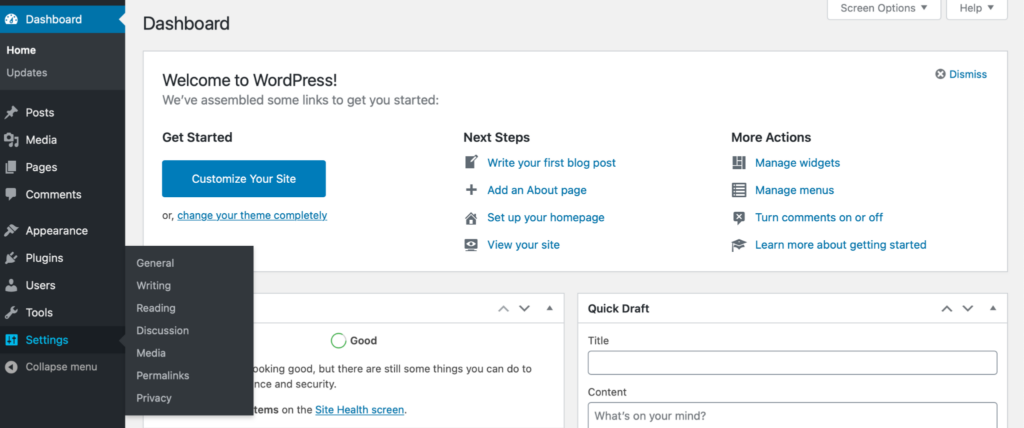Open Discussion in the Settings submenu
The image size is (1024, 428).
point(163,331)
